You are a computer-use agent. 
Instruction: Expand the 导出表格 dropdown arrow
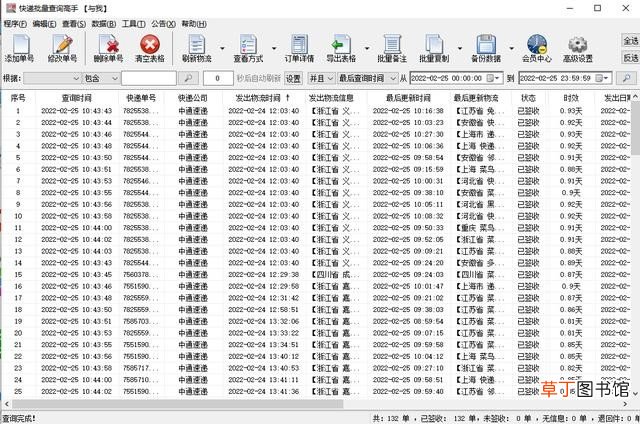[367, 48]
